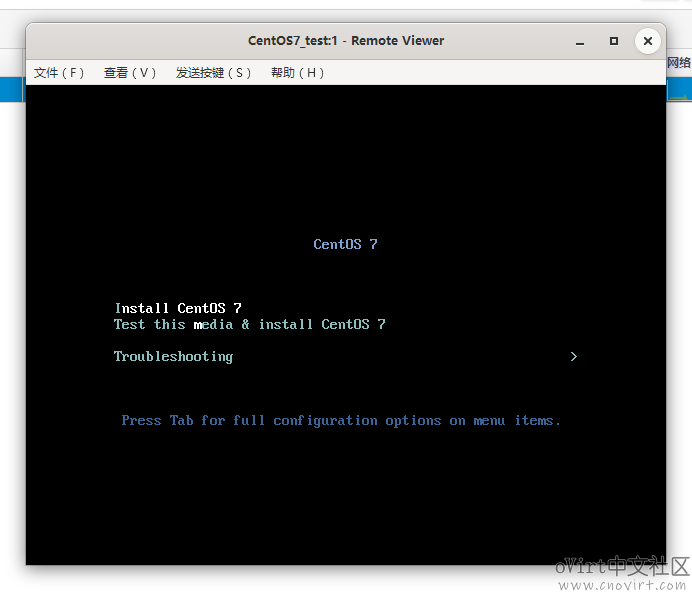Close the Remote Viewer window
The image size is (692, 594).
click(647, 41)
